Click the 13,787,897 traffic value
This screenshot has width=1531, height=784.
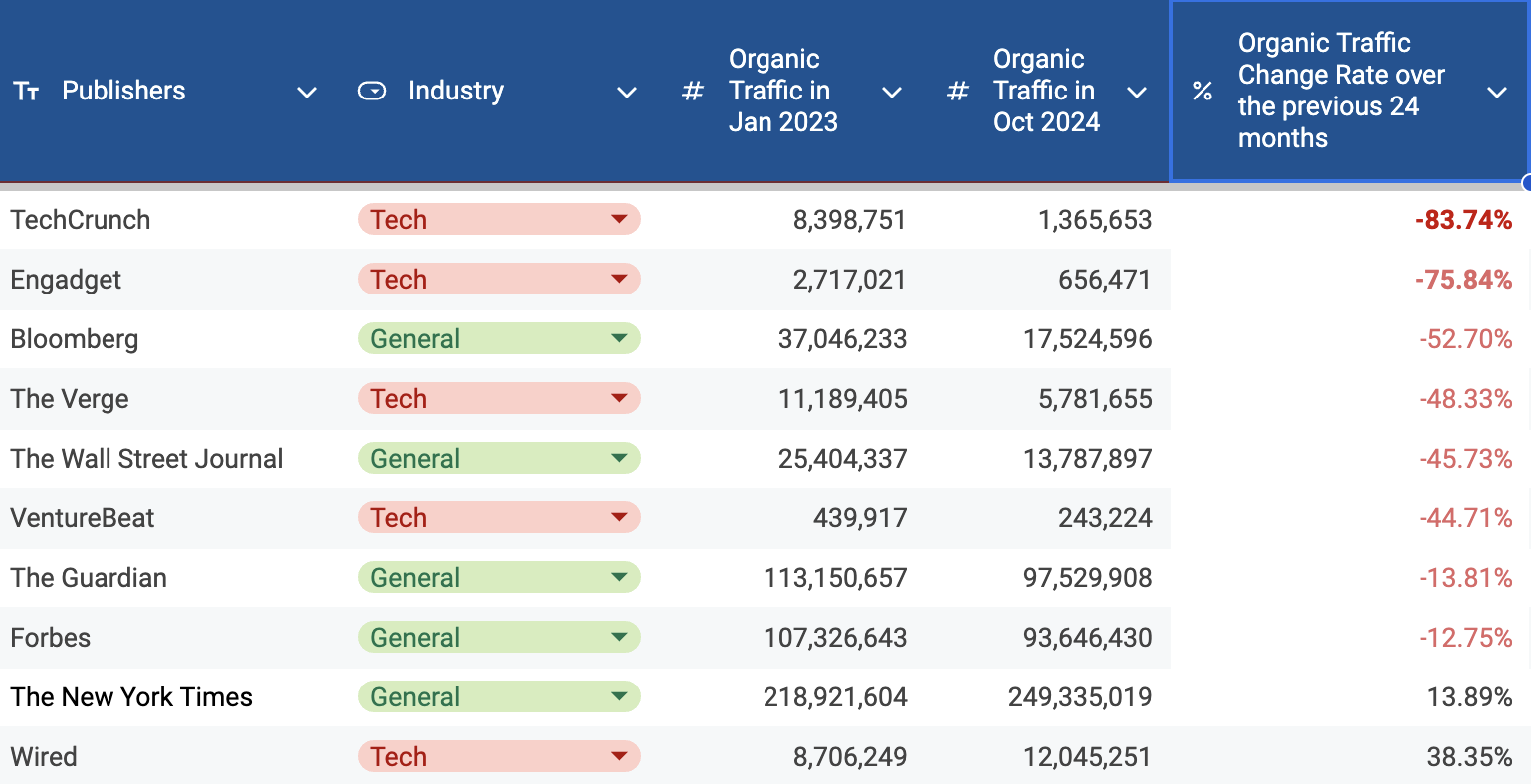coord(1088,459)
